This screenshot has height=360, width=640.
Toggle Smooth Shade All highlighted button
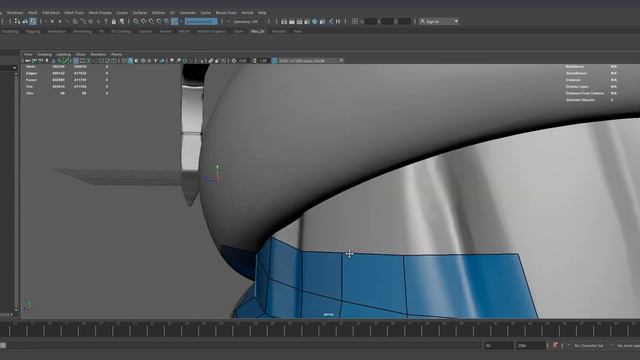(130, 61)
